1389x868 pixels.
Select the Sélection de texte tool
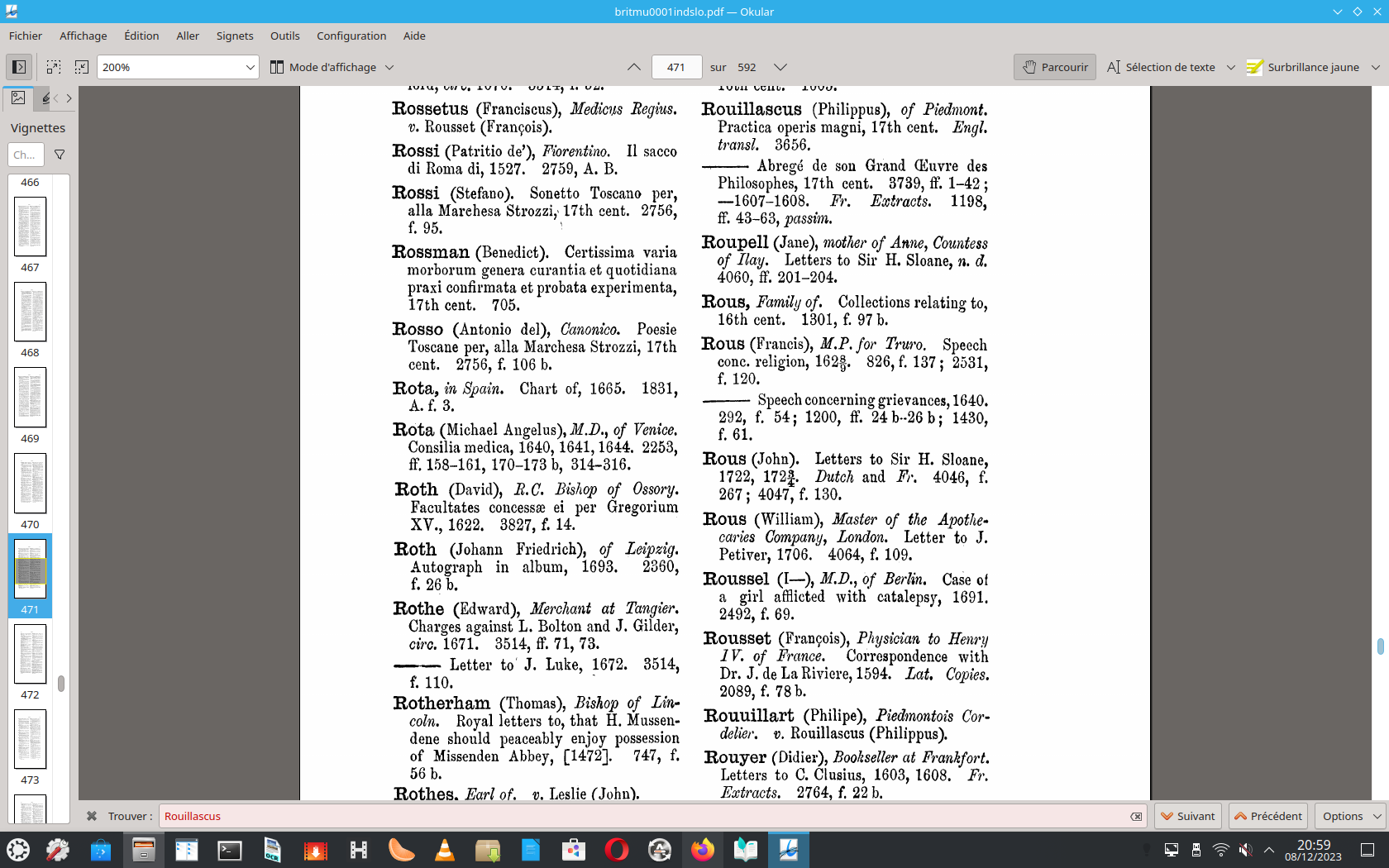point(1162,67)
